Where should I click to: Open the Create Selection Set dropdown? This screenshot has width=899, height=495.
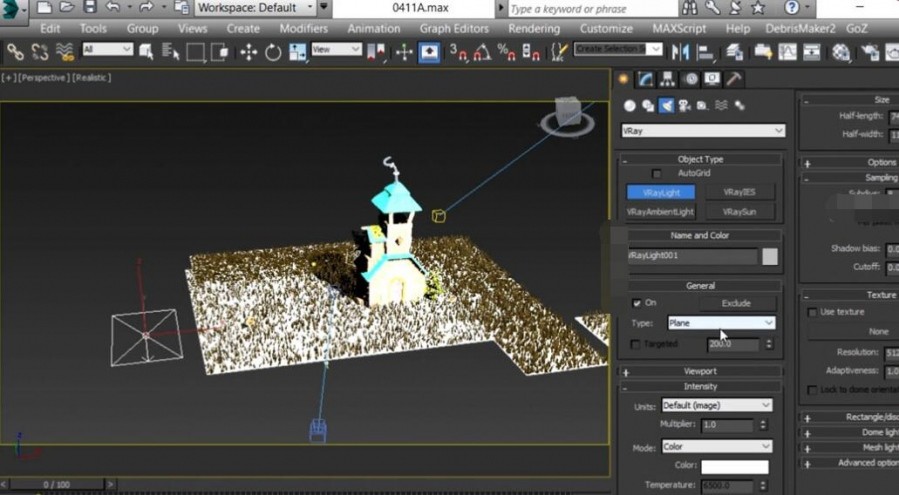point(618,49)
